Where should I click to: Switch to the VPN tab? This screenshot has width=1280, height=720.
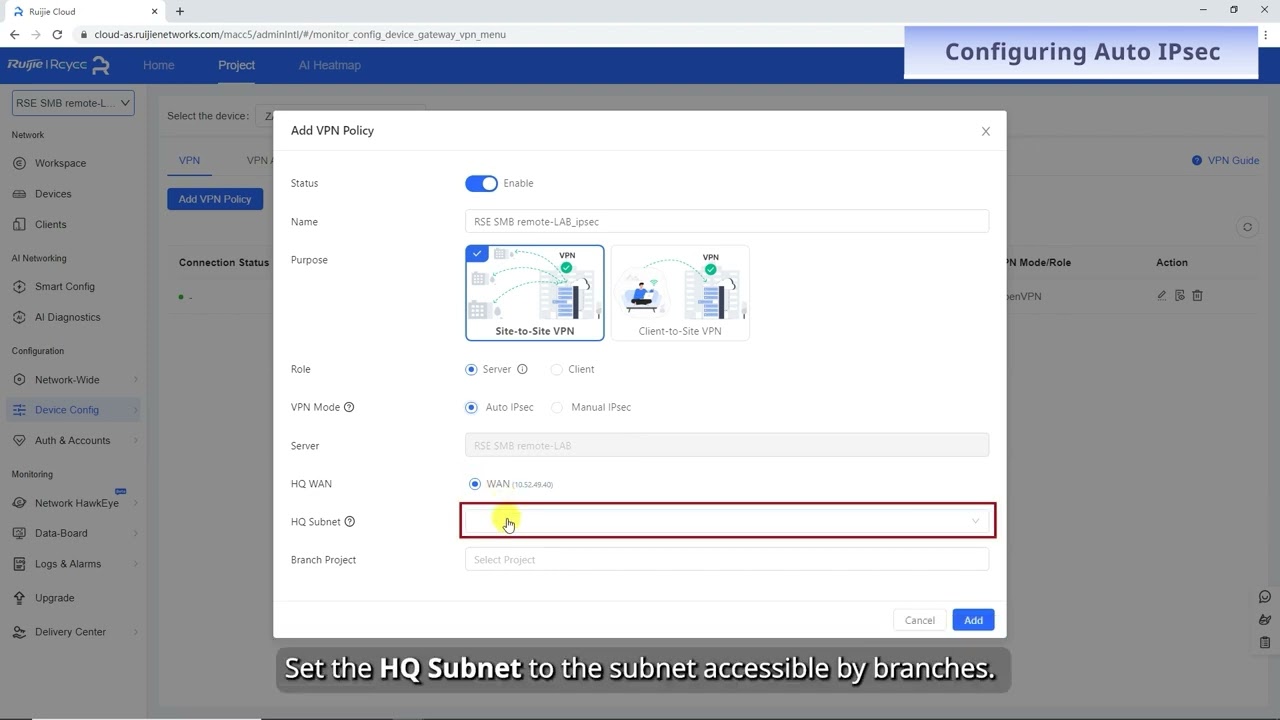pos(189,160)
